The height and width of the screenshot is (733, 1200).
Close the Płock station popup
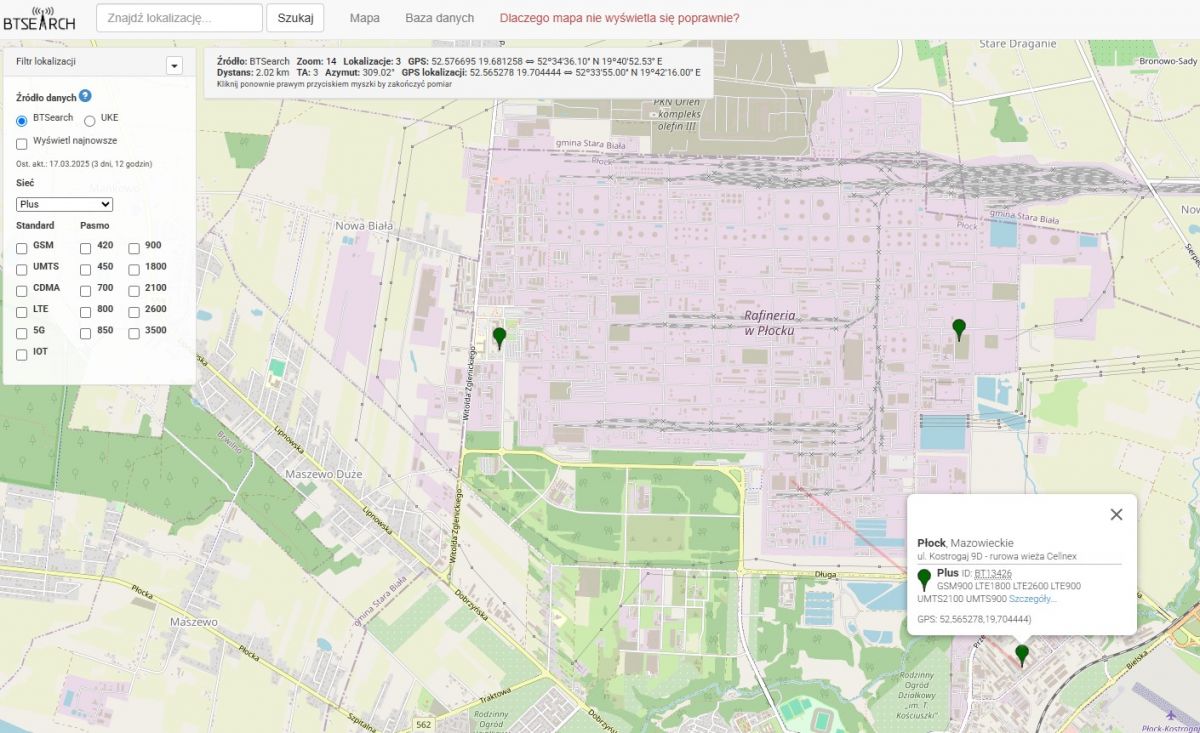coord(1116,514)
